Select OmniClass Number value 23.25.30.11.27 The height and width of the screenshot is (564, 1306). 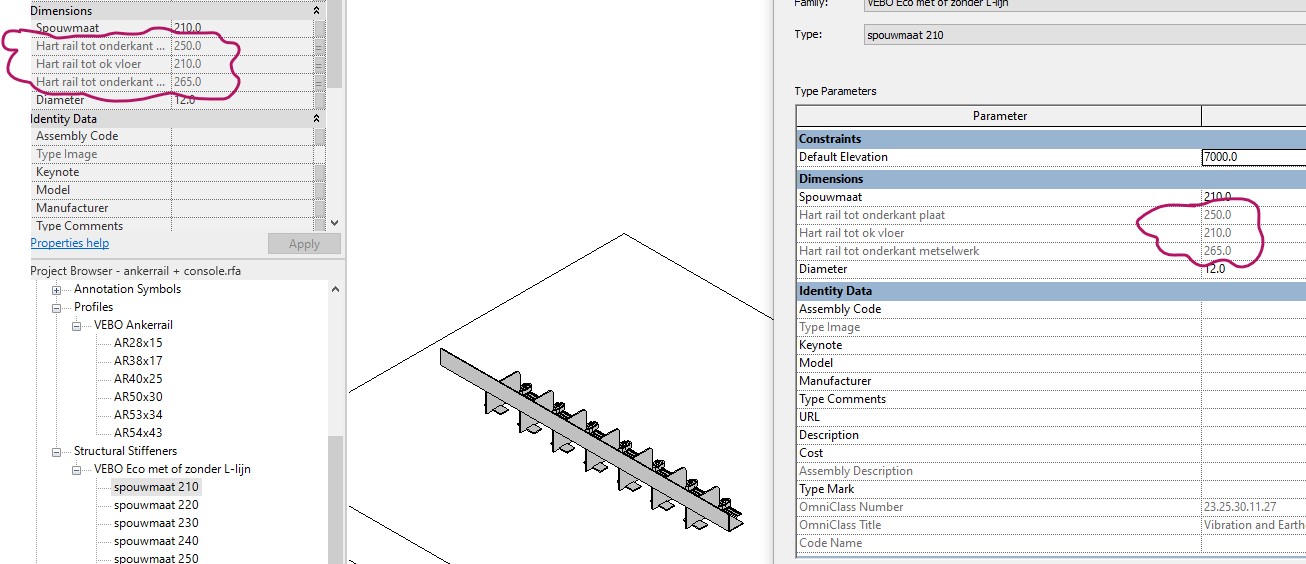(x=1254, y=507)
